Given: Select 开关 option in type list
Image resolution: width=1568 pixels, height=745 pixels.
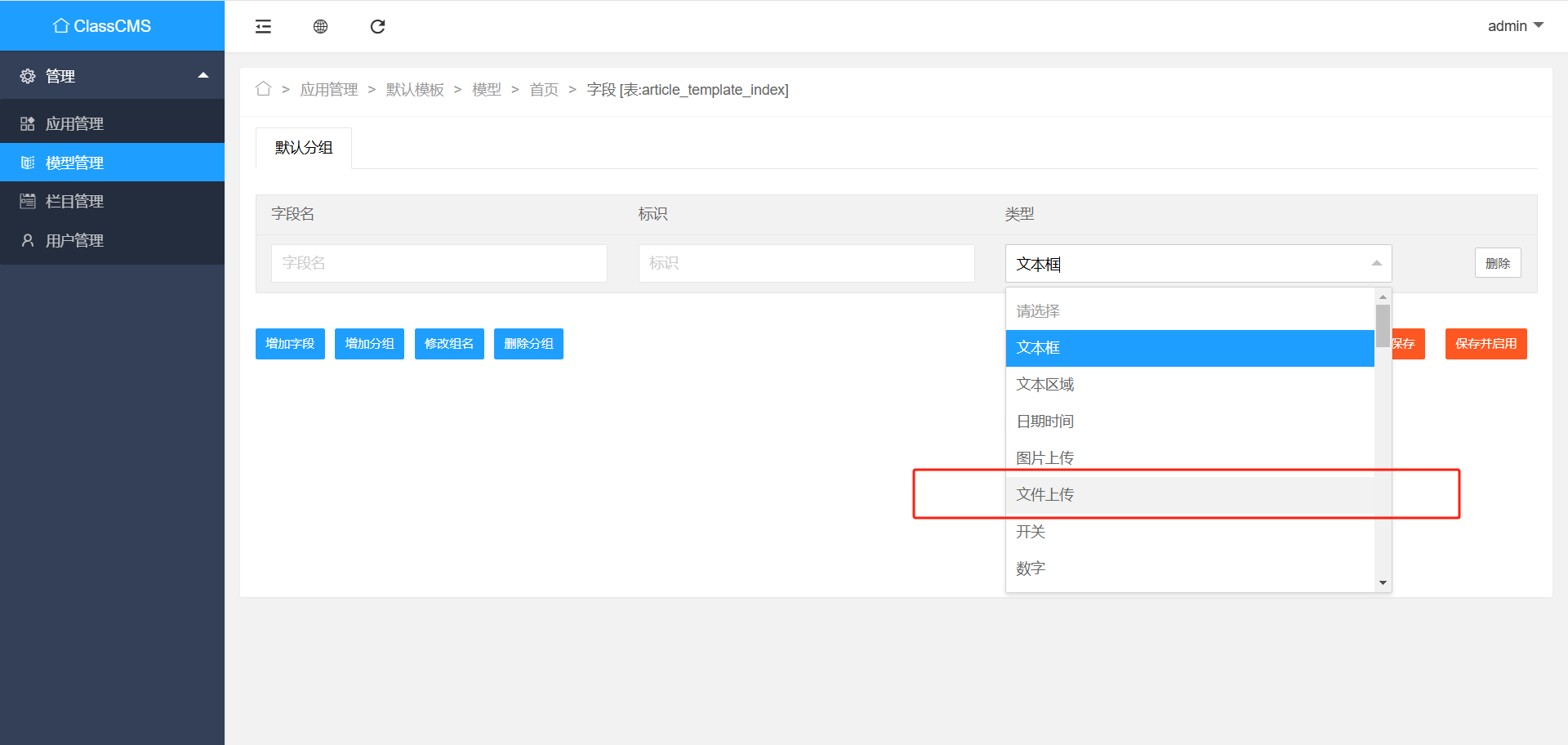Looking at the screenshot, I should tap(1031, 532).
